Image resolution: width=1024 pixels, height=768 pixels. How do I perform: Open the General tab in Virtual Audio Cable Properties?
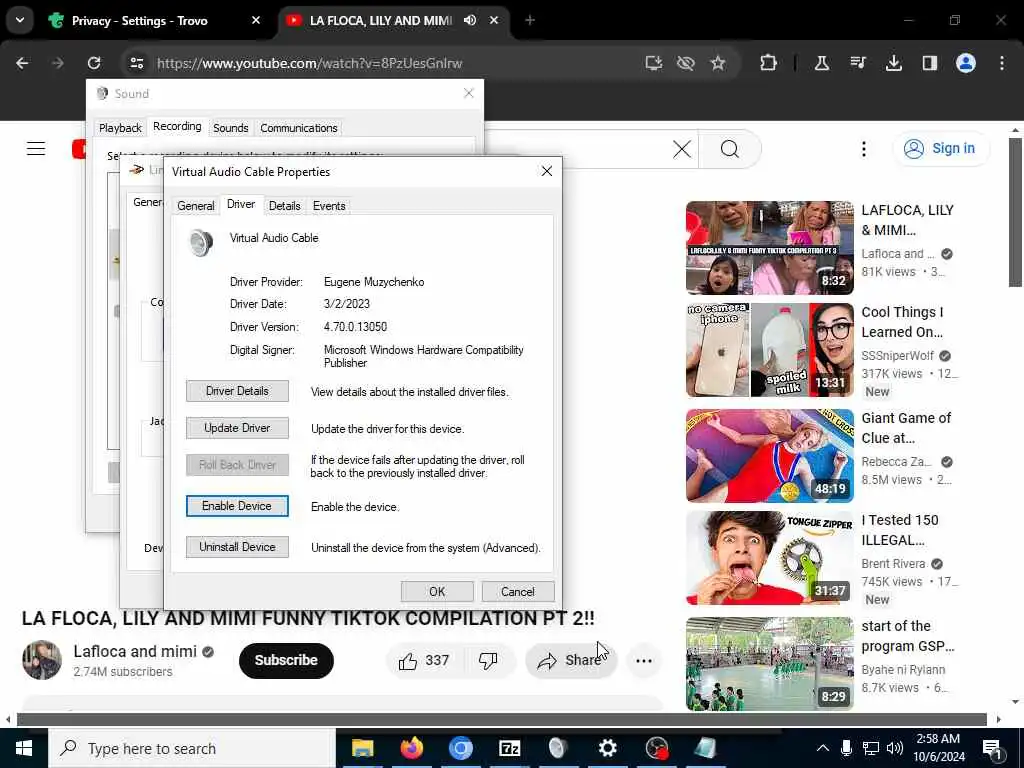click(196, 206)
